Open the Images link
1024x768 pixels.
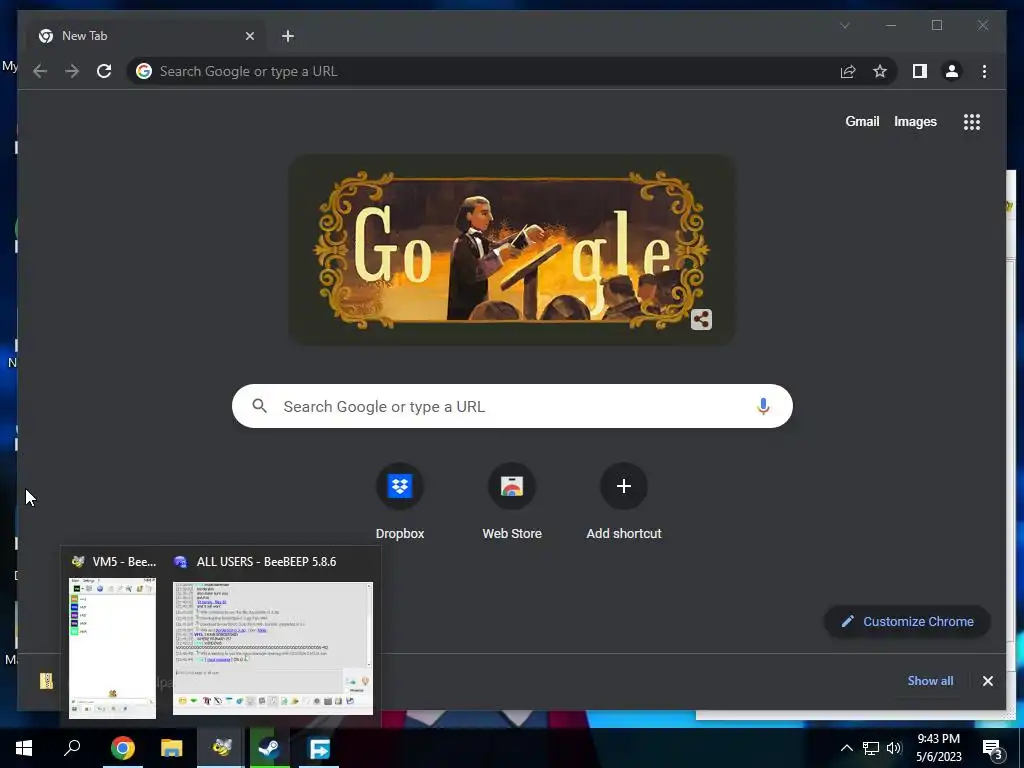(x=915, y=121)
